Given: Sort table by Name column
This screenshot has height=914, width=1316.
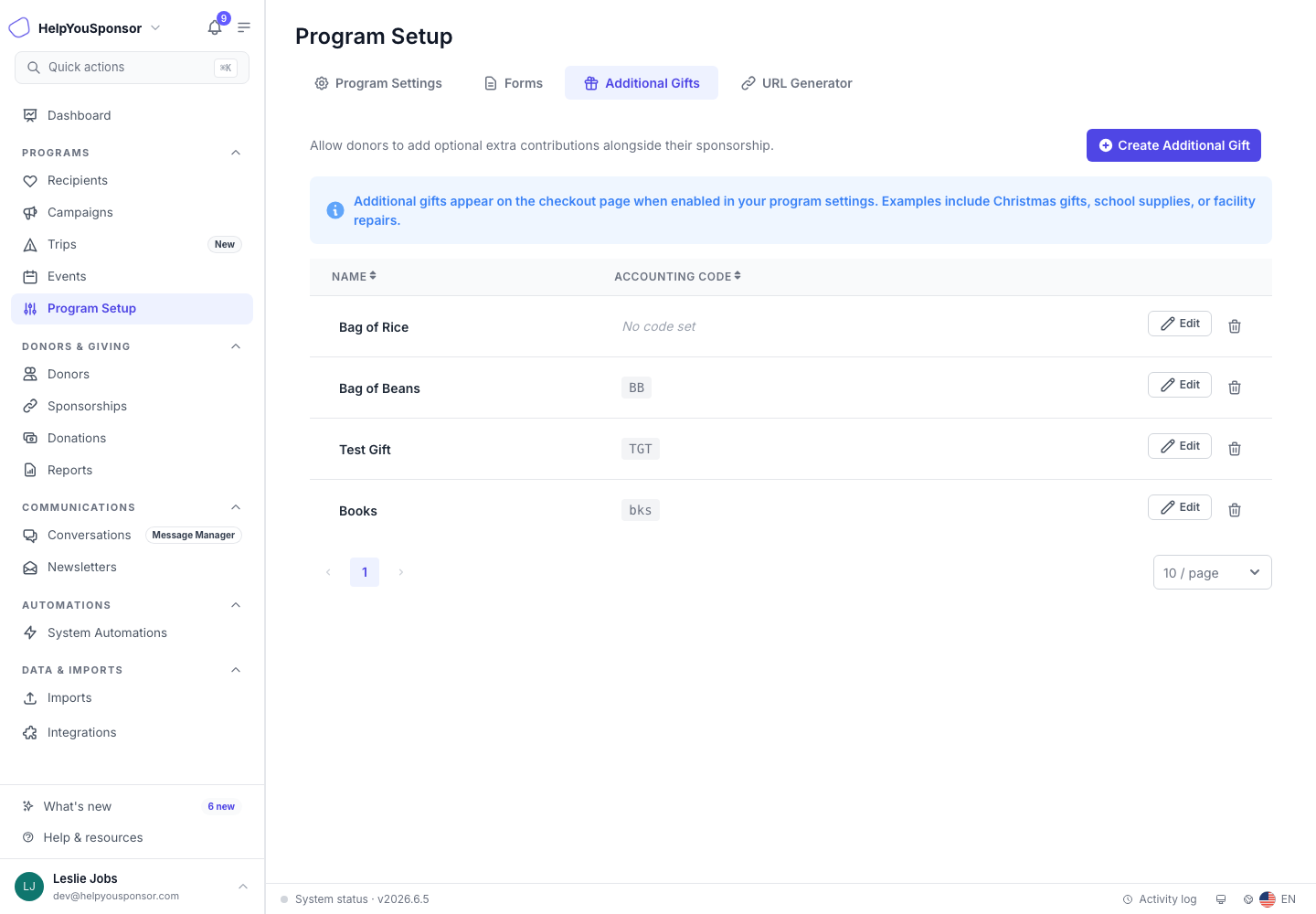Looking at the screenshot, I should [x=354, y=276].
